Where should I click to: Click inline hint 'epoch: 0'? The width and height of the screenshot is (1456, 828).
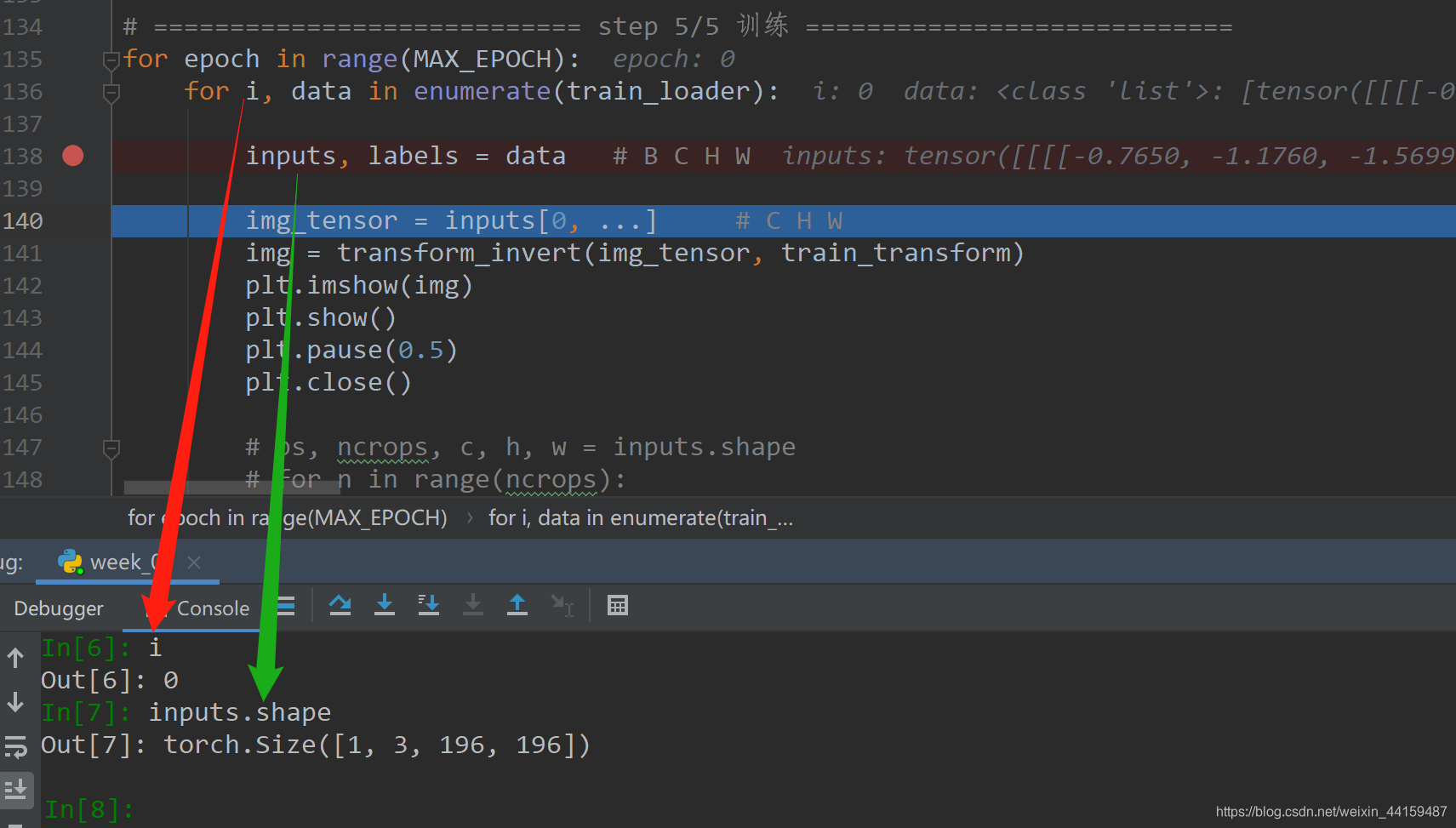673,59
